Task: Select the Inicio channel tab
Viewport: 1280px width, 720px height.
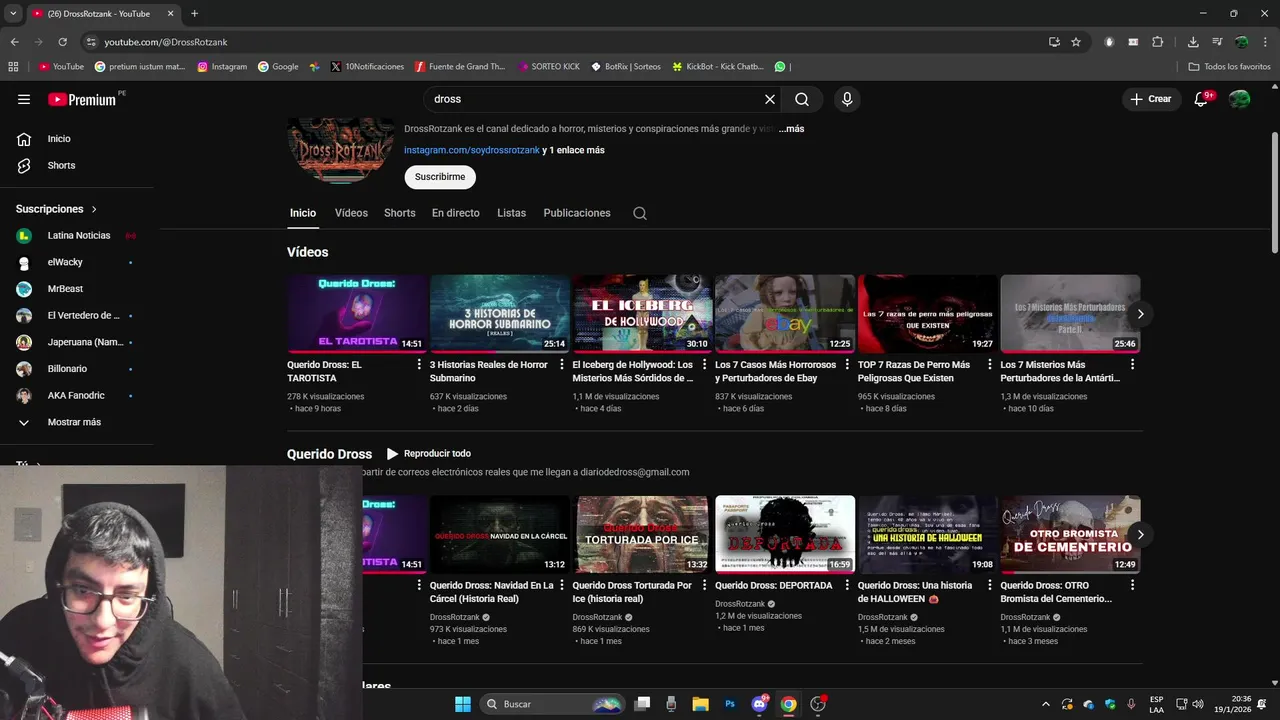Action: tap(303, 213)
